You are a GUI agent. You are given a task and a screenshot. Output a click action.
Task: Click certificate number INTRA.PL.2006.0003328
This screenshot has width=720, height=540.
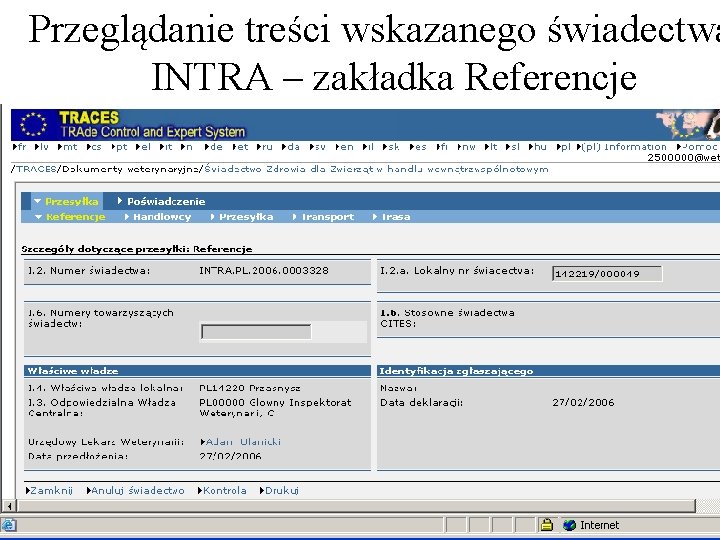point(264,270)
